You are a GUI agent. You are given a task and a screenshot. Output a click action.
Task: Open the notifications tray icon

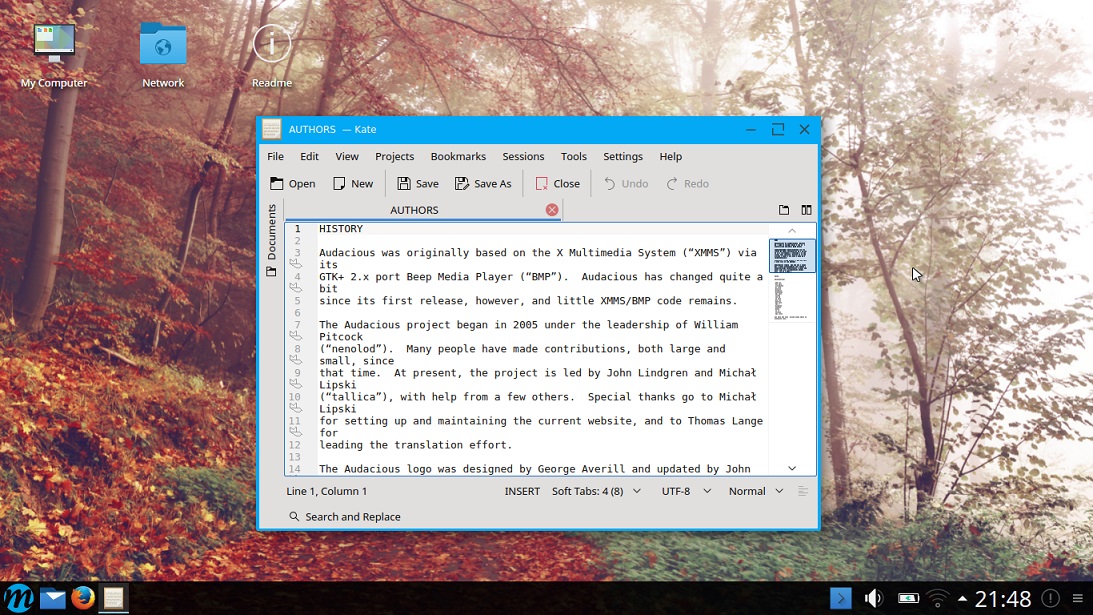coord(1050,598)
